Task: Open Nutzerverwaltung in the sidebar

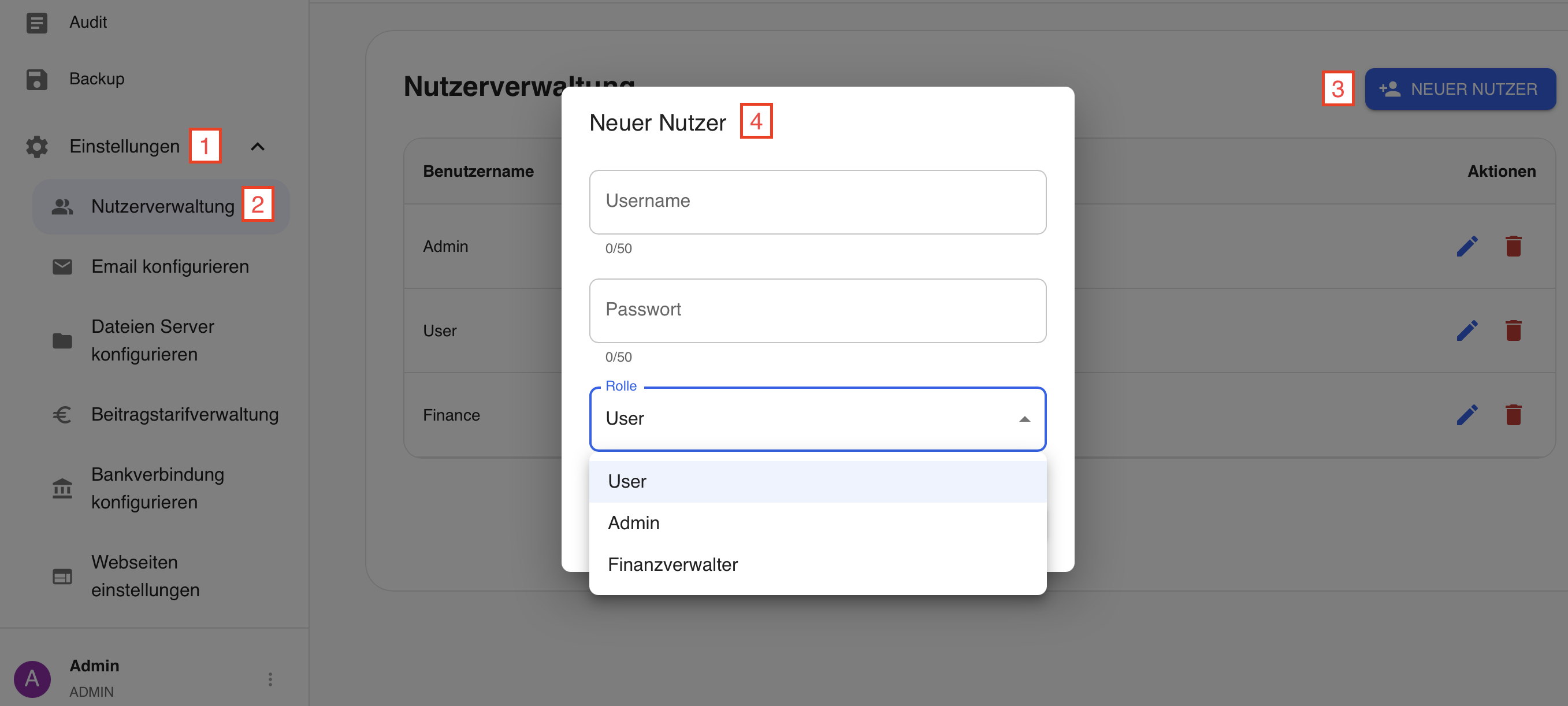Action: coord(161,207)
